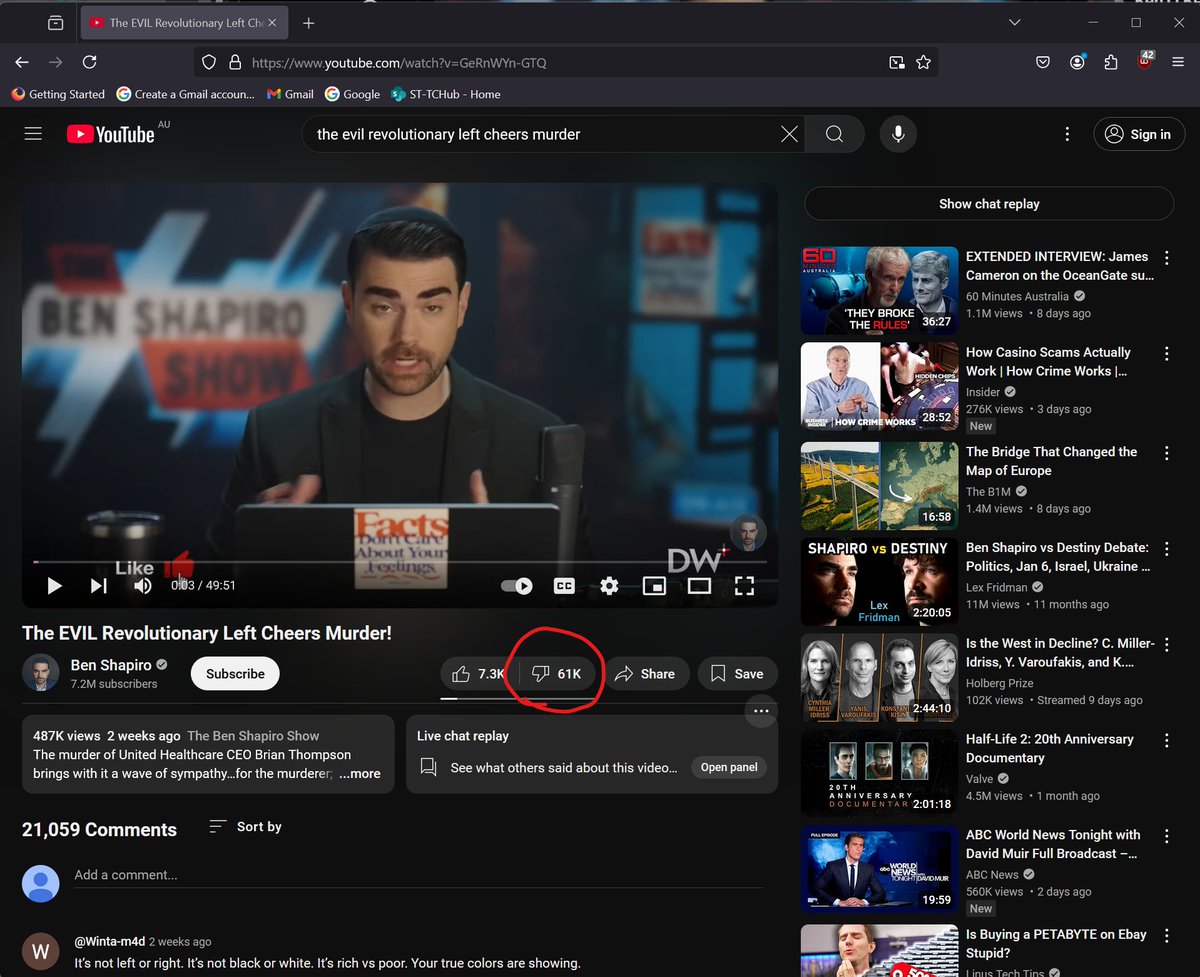Open more actions below Save
The image size is (1200, 977).
pos(761,712)
